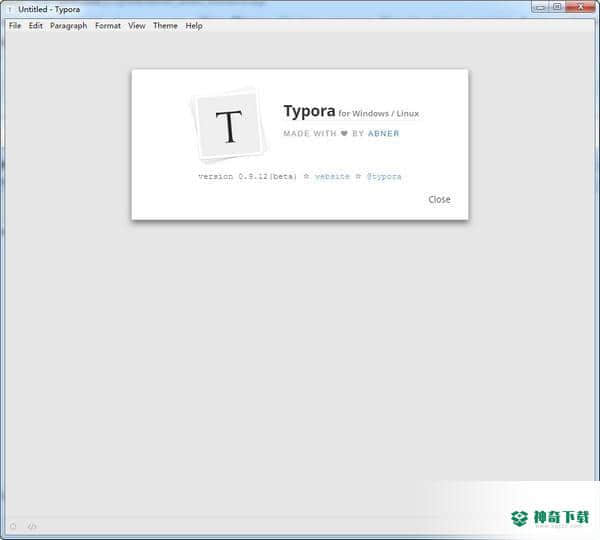Visit the website link
This screenshot has height=540, width=600.
coord(332,176)
